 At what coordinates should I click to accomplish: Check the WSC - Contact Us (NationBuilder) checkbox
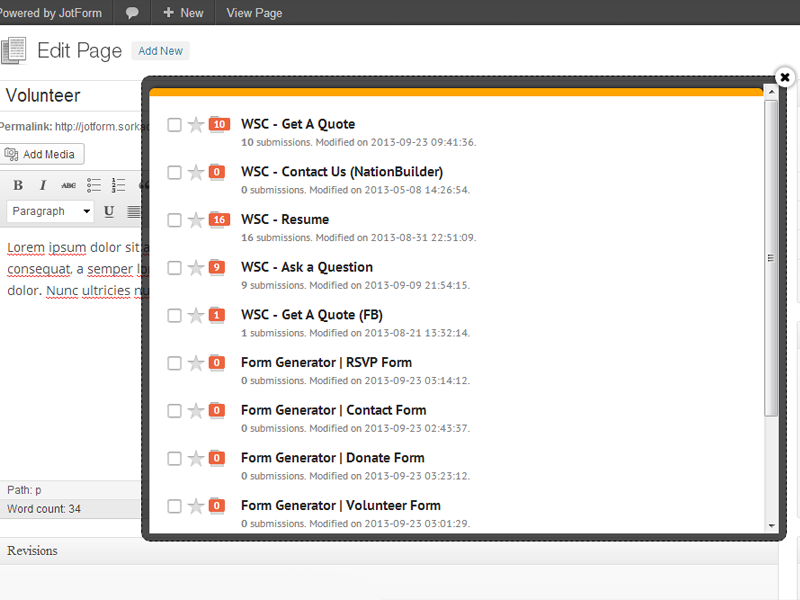tap(174, 173)
